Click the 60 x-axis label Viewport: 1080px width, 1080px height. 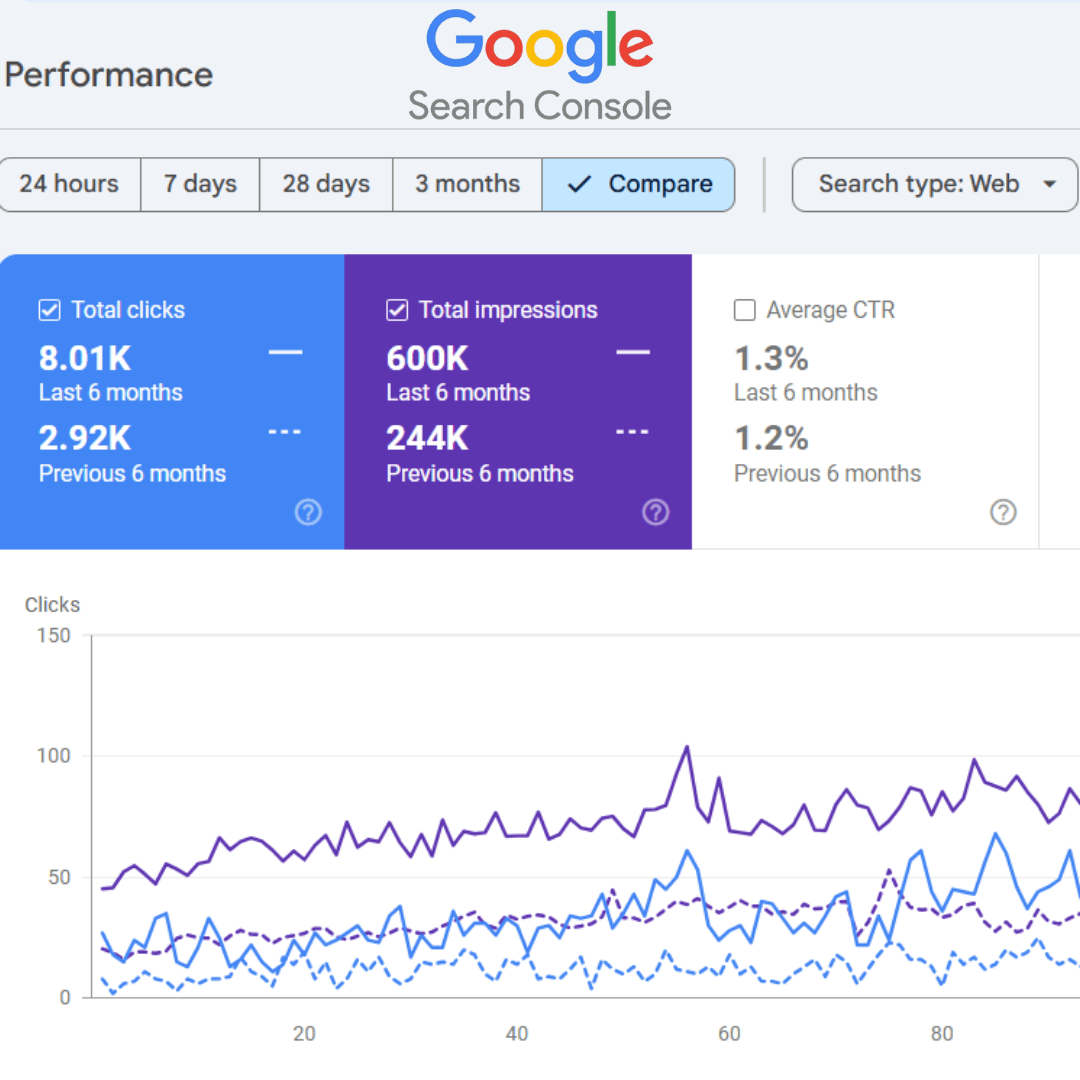[729, 1033]
